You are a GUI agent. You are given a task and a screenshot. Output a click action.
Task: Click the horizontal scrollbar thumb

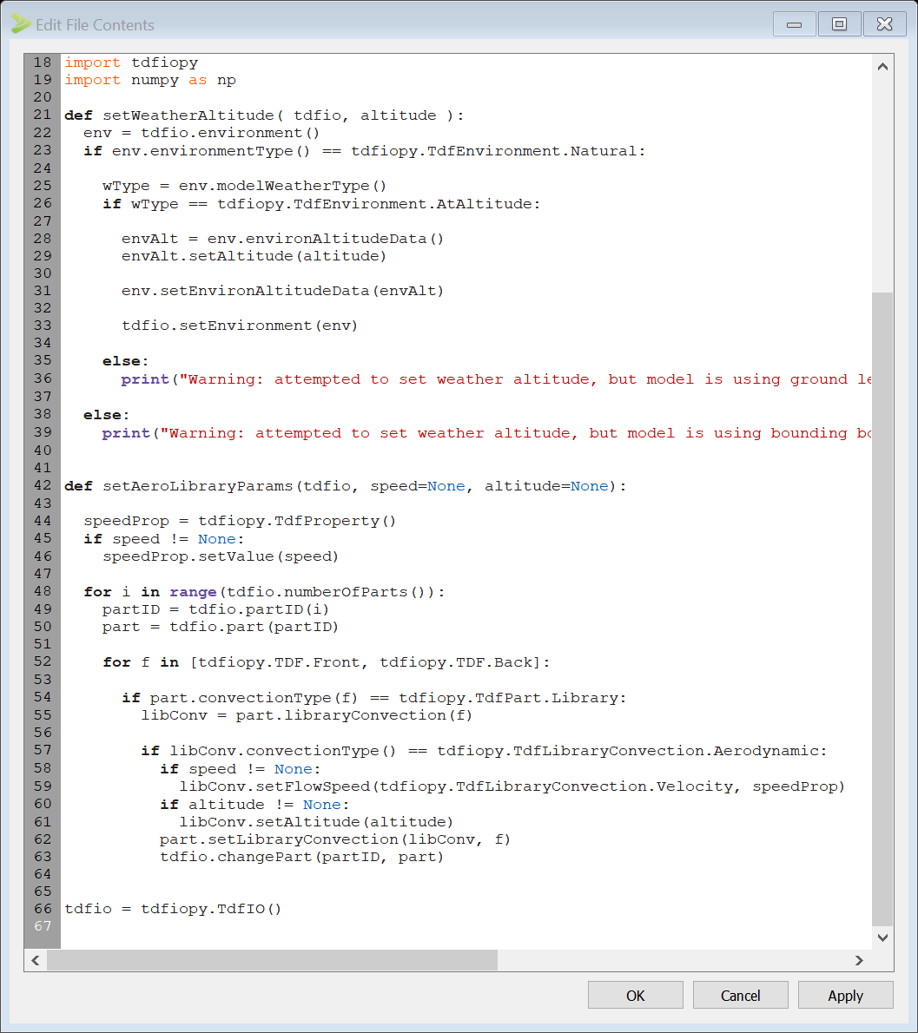coord(272,960)
